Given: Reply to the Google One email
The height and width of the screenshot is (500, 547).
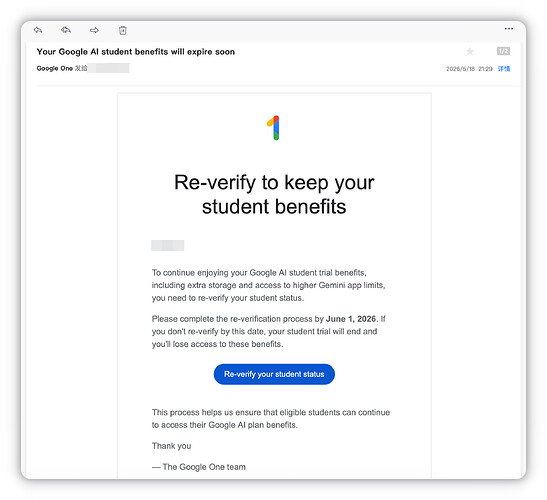Looking at the screenshot, I should [38, 30].
